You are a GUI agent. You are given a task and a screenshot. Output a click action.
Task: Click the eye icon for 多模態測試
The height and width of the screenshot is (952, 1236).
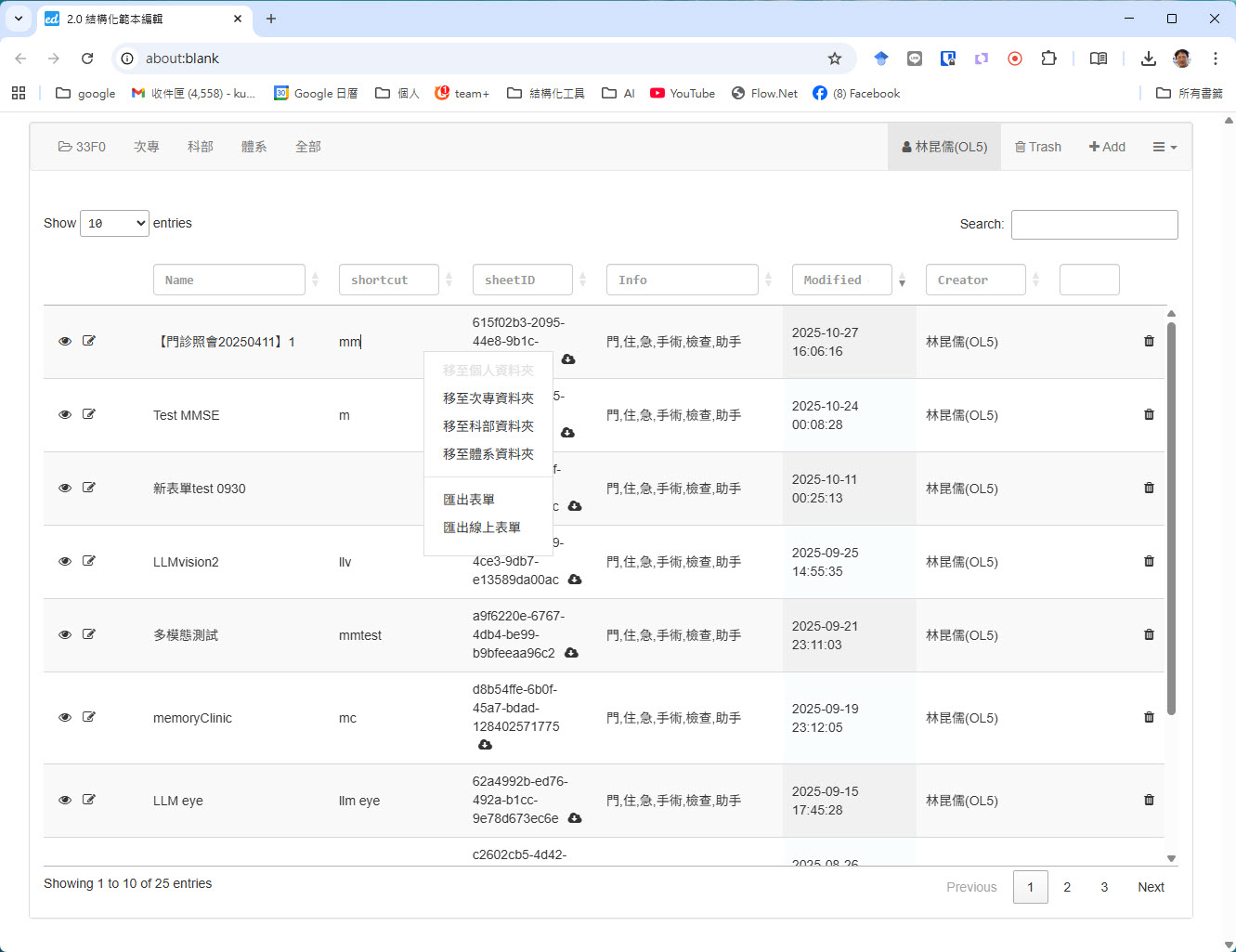(65, 634)
